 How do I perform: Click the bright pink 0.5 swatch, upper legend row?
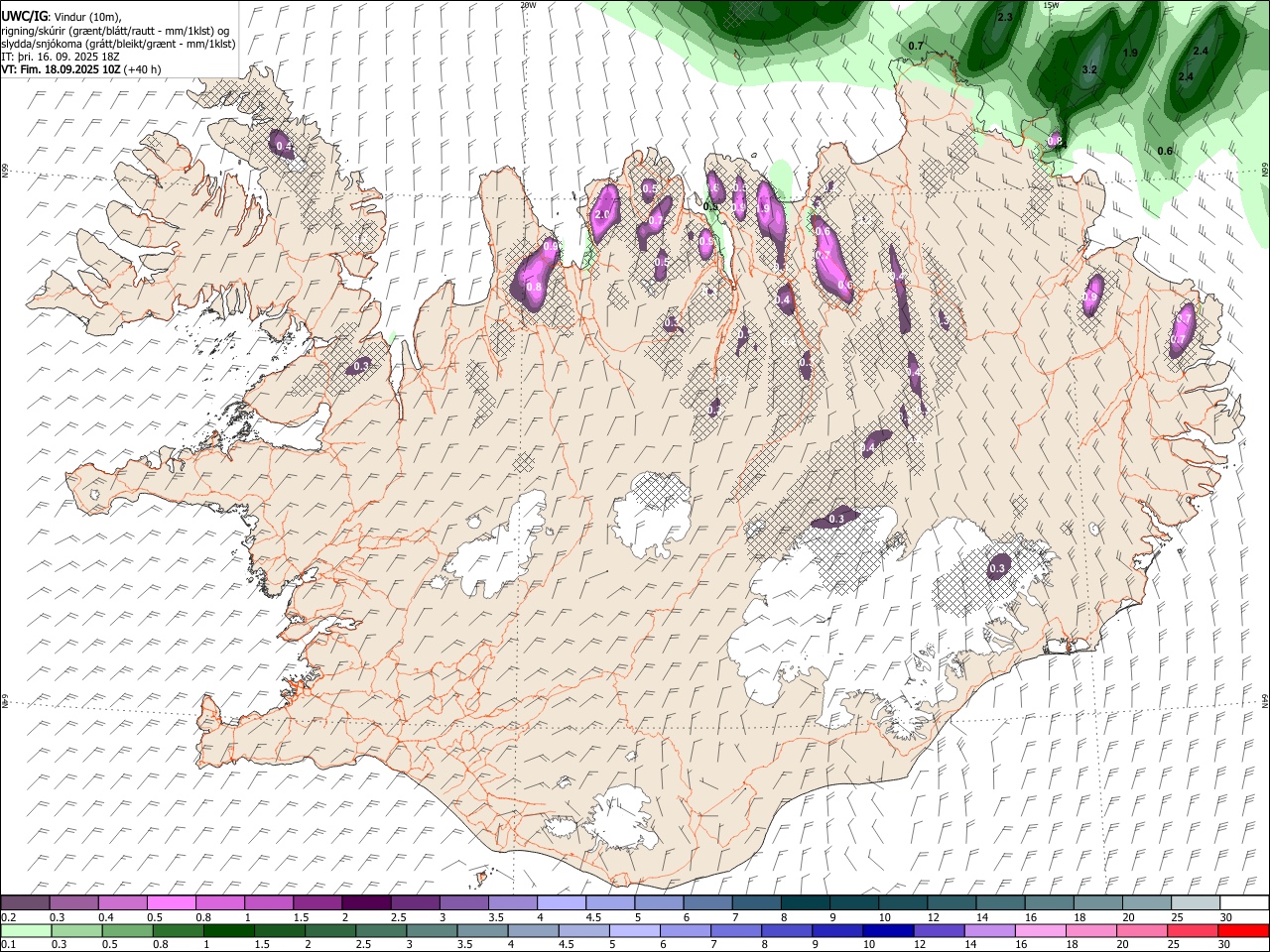click(171, 902)
